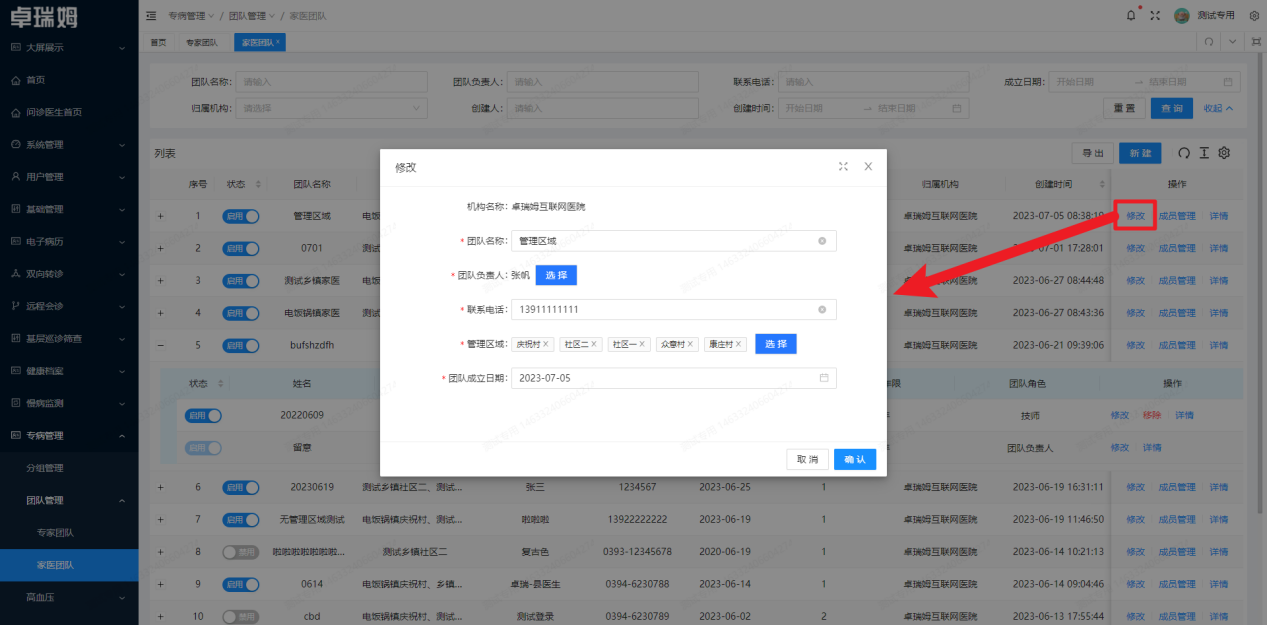Expand 系统管理 in sidebar

69,145
